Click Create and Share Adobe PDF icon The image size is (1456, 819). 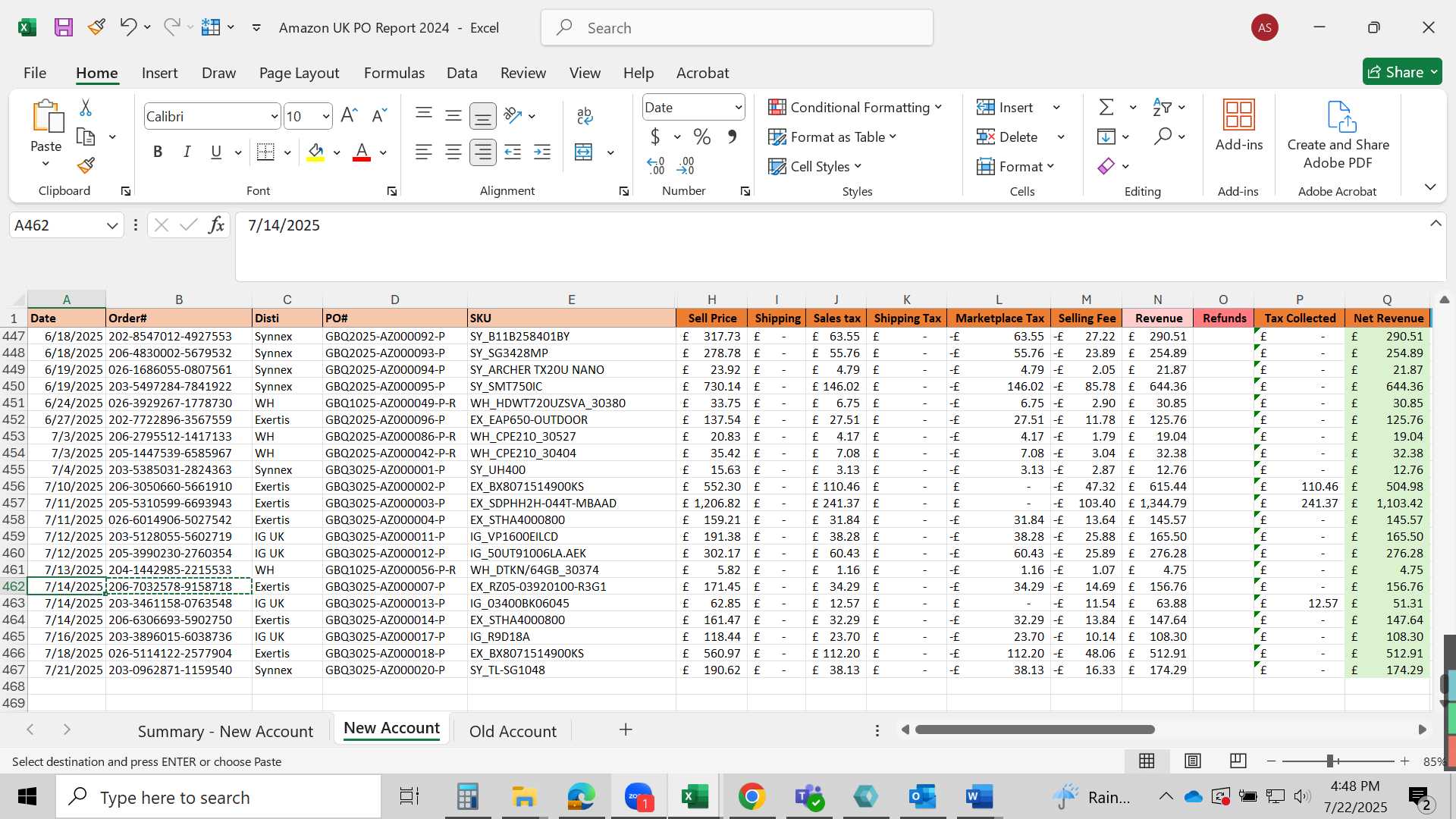[1340, 116]
